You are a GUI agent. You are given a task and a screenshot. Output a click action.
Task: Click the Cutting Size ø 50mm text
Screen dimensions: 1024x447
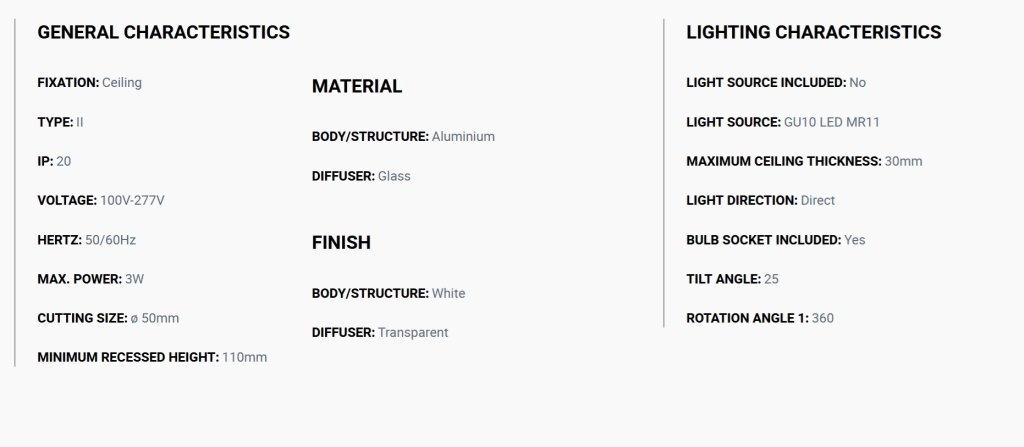(x=108, y=318)
